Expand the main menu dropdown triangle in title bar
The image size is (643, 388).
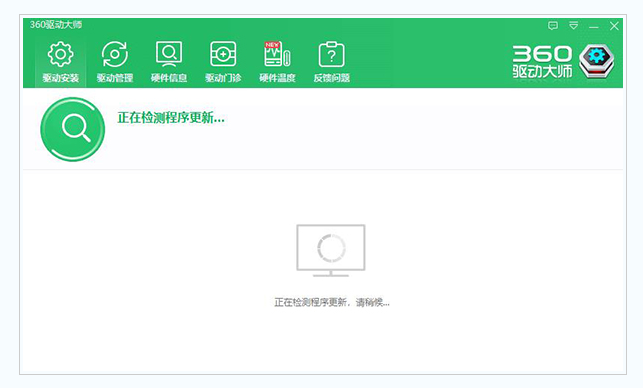point(573,26)
